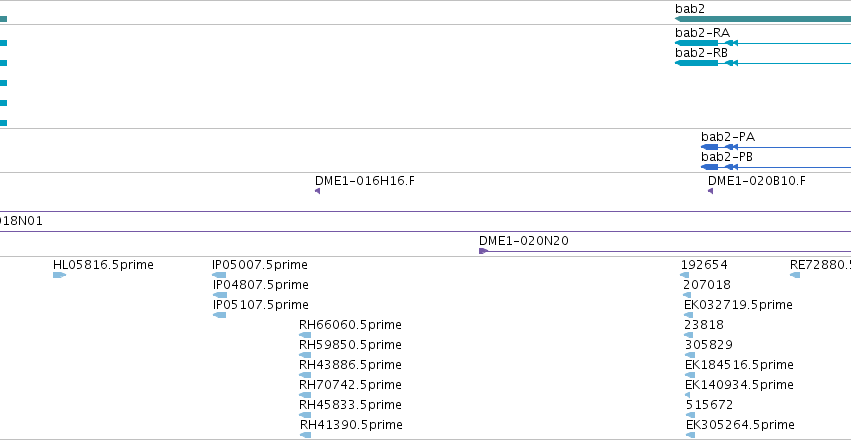Image resolution: width=851 pixels, height=440 pixels.
Task: Open the EK032719.5prime label
Action: click(738, 305)
